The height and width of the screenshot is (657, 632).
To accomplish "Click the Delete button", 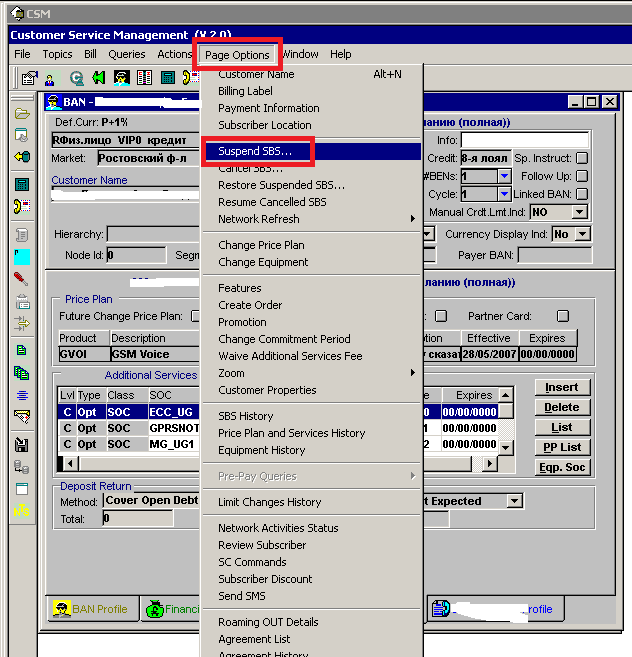I will point(562,407).
